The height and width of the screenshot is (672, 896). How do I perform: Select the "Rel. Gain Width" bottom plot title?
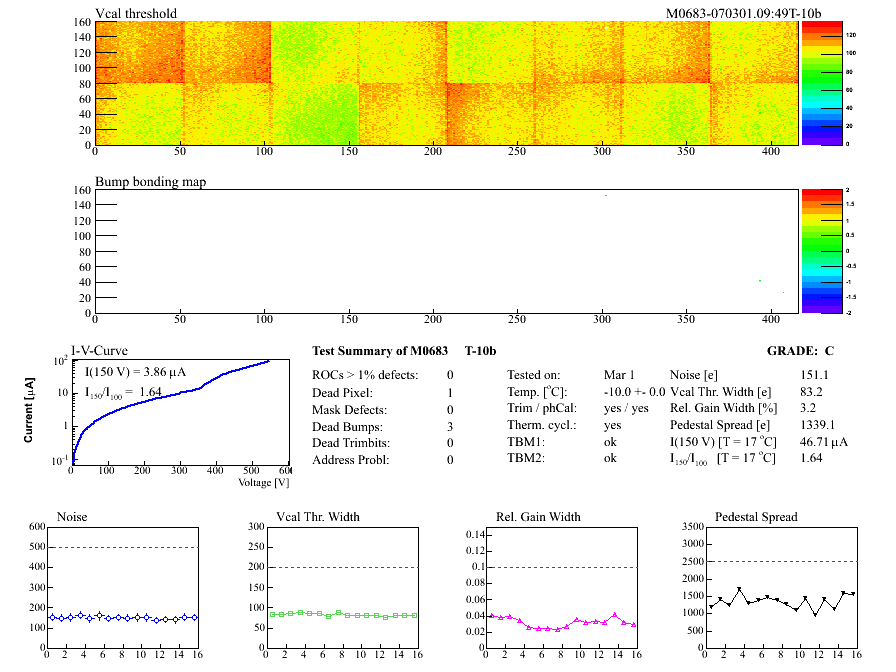click(538, 517)
